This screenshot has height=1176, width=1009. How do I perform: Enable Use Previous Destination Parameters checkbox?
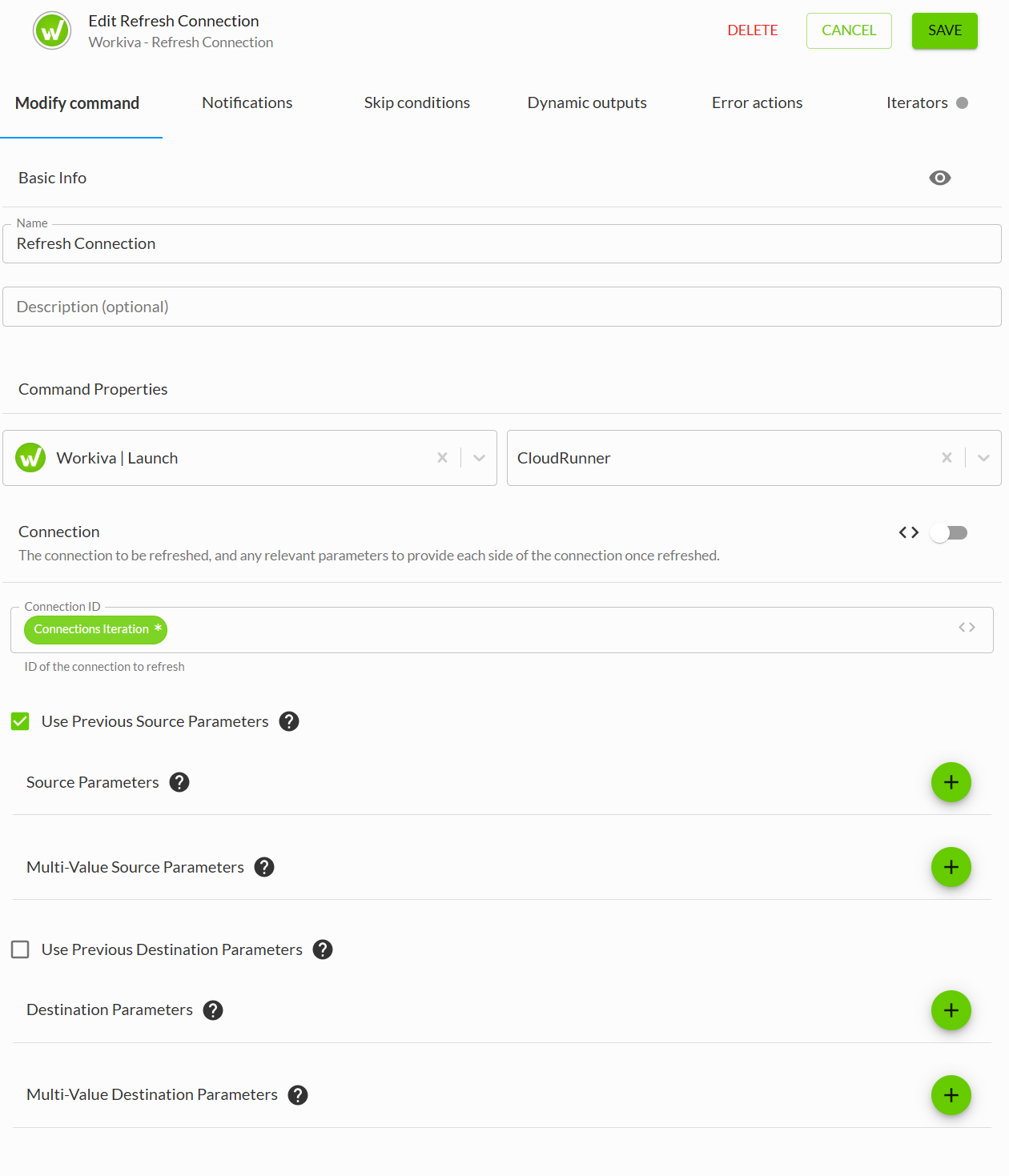(20, 949)
